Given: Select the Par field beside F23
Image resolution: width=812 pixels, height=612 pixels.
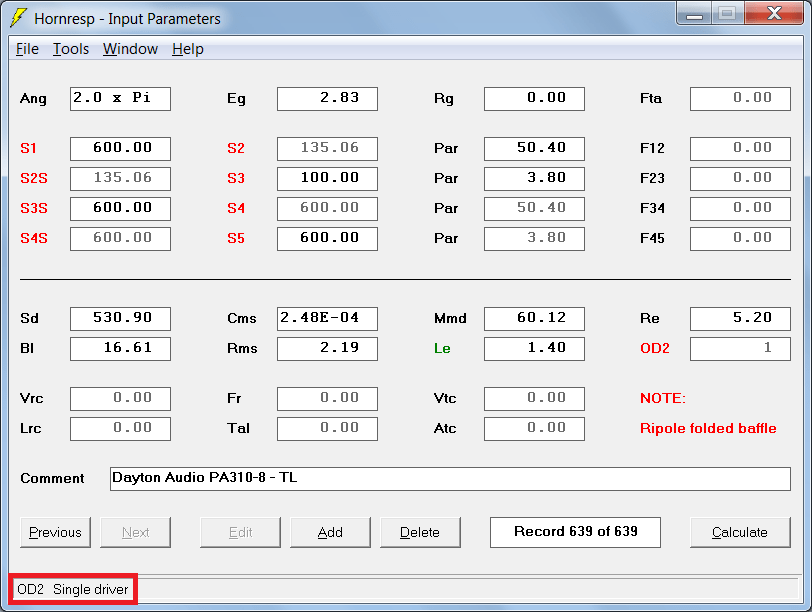Looking at the screenshot, I should pos(534,179).
